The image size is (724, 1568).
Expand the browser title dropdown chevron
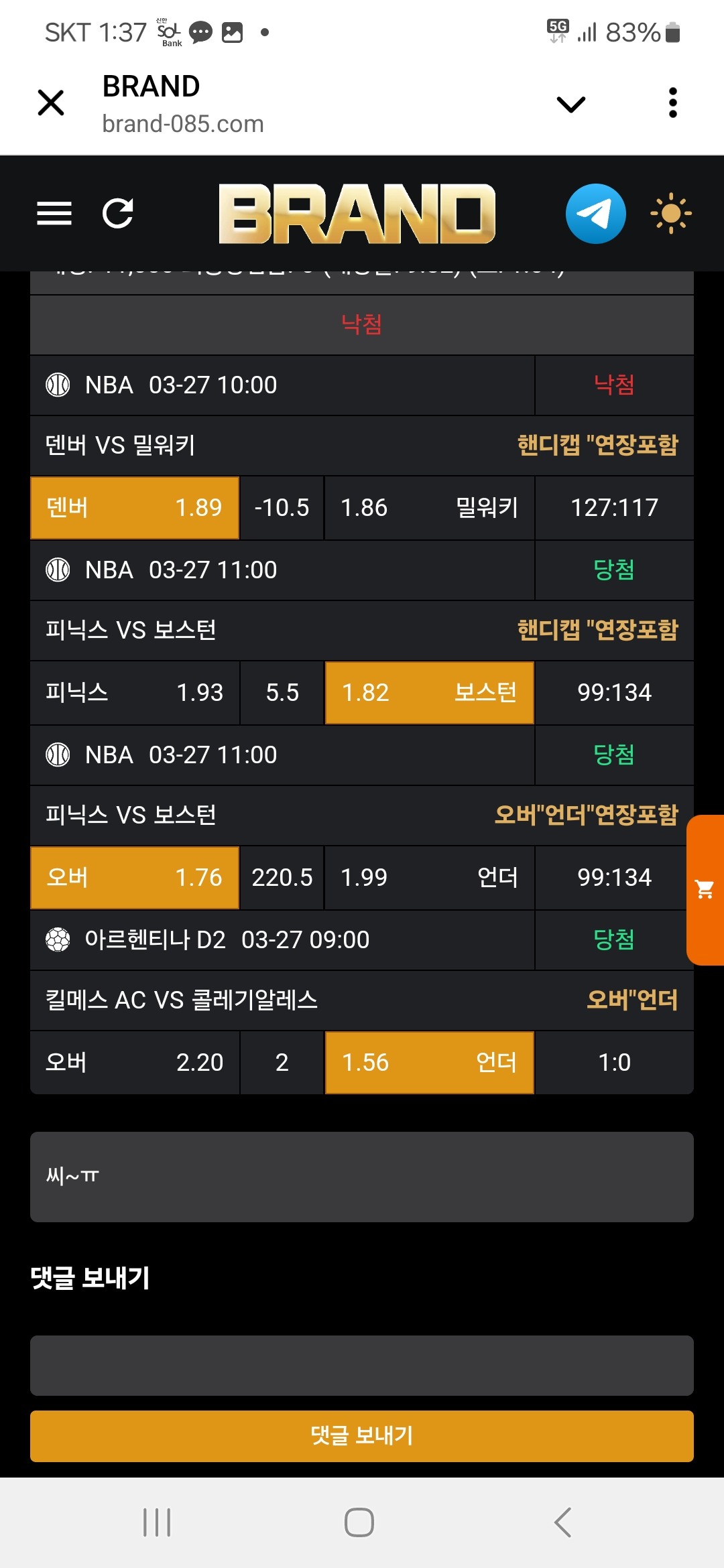(571, 104)
